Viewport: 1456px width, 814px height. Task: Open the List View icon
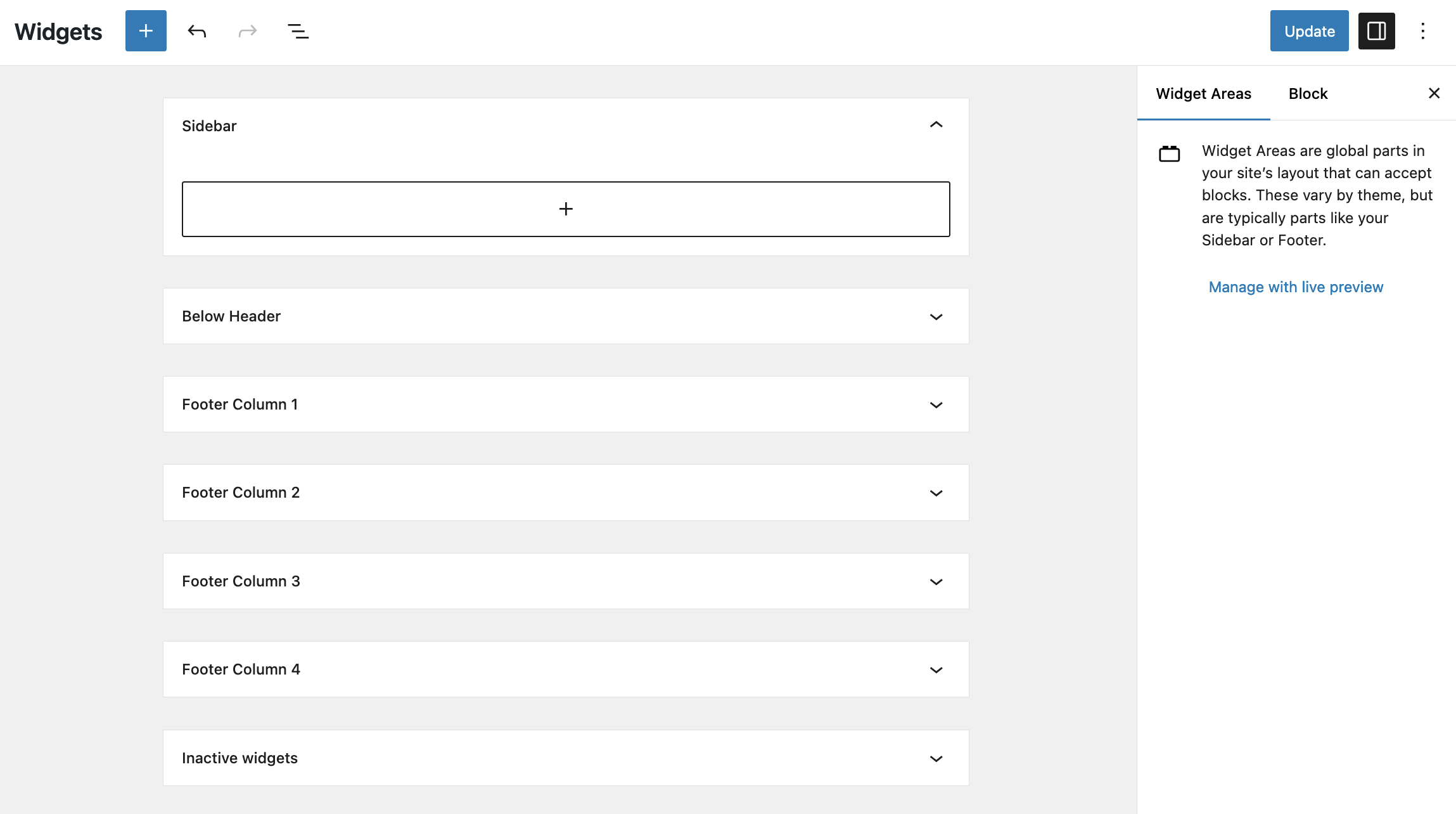pyautogui.click(x=298, y=31)
